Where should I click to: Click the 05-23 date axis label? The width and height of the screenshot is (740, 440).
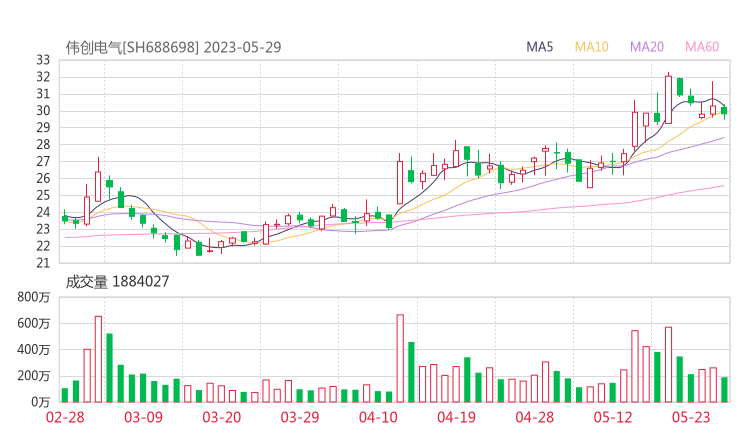691,417
